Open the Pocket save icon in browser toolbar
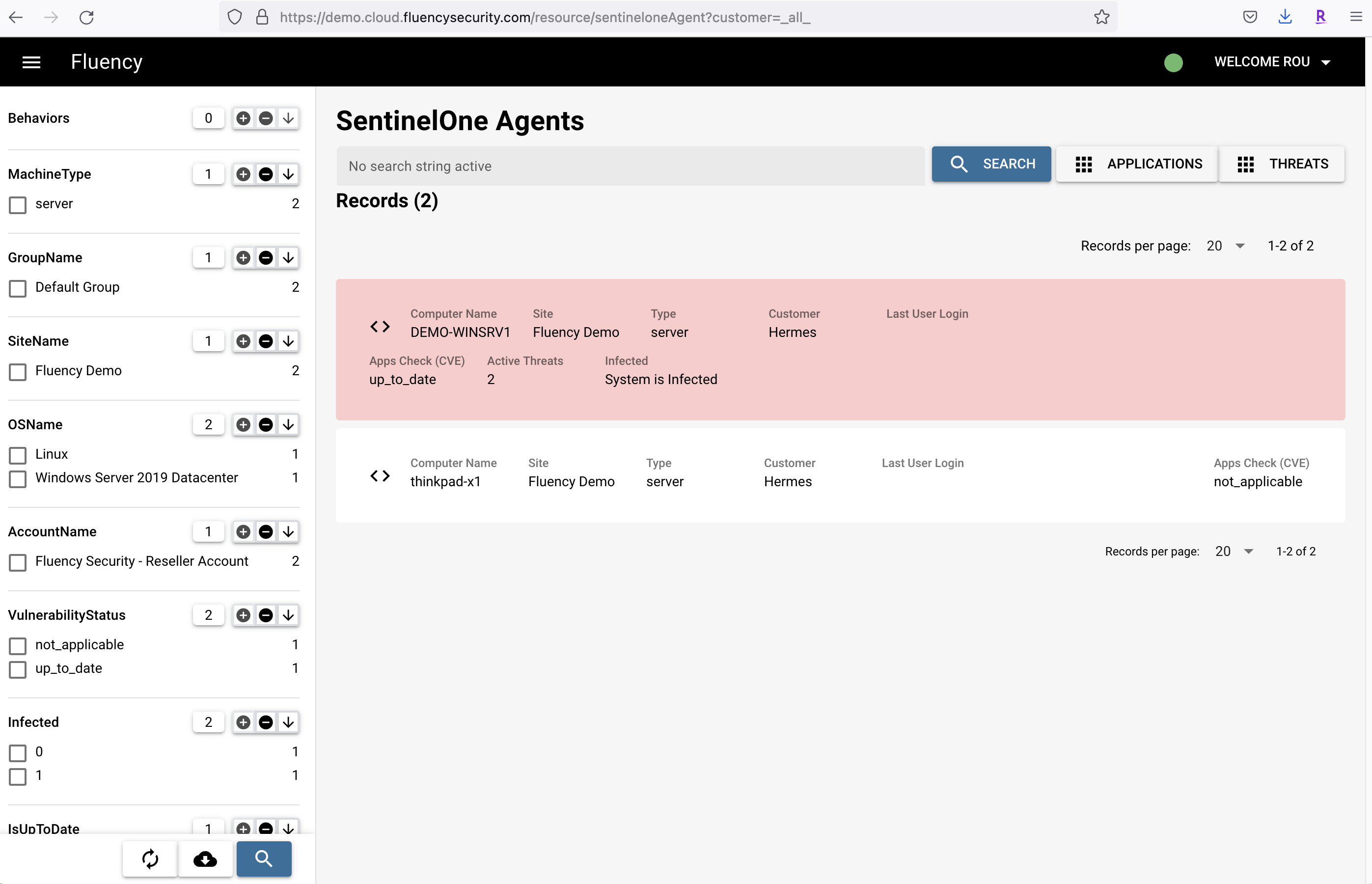Screen dimensions: 1372x884 point(1250,17)
